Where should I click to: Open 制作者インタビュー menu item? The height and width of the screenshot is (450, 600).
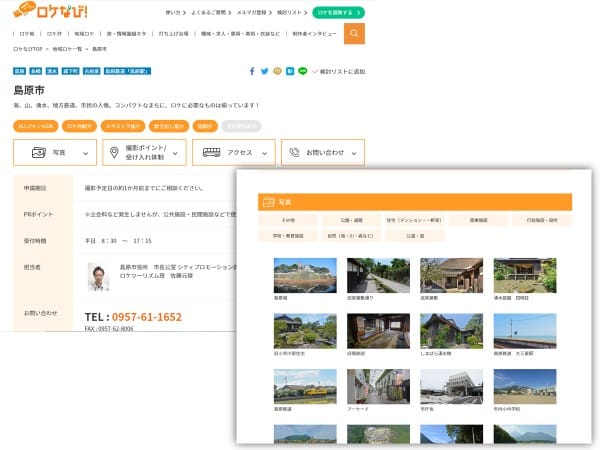coord(315,34)
